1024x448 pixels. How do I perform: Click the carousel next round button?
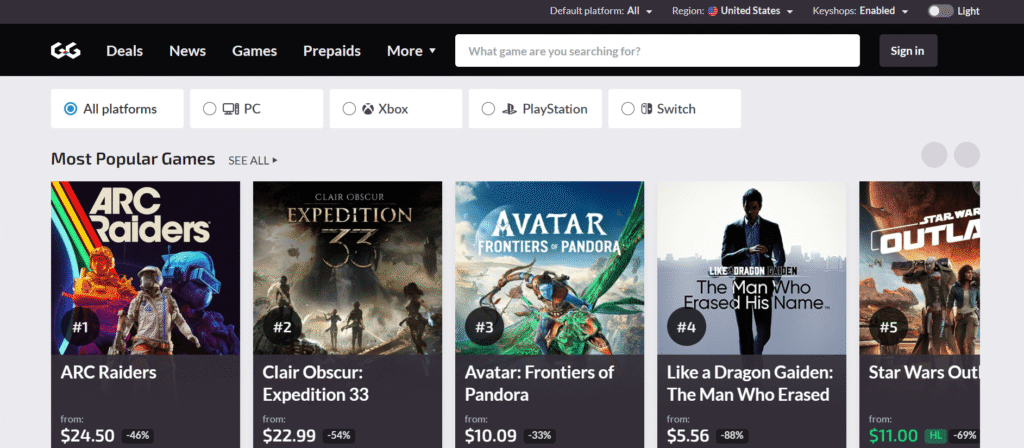pyautogui.click(x=967, y=155)
